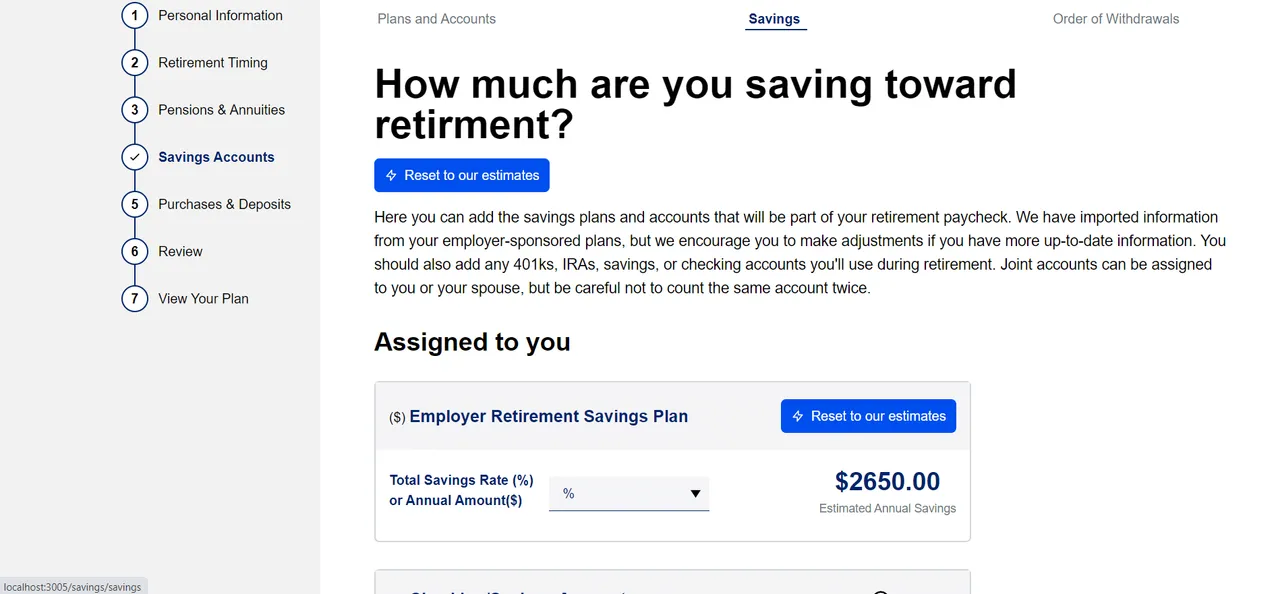Click the top Reset to our estimates button
The height and width of the screenshot is (594, 1280).
click(x=461, y=174)
